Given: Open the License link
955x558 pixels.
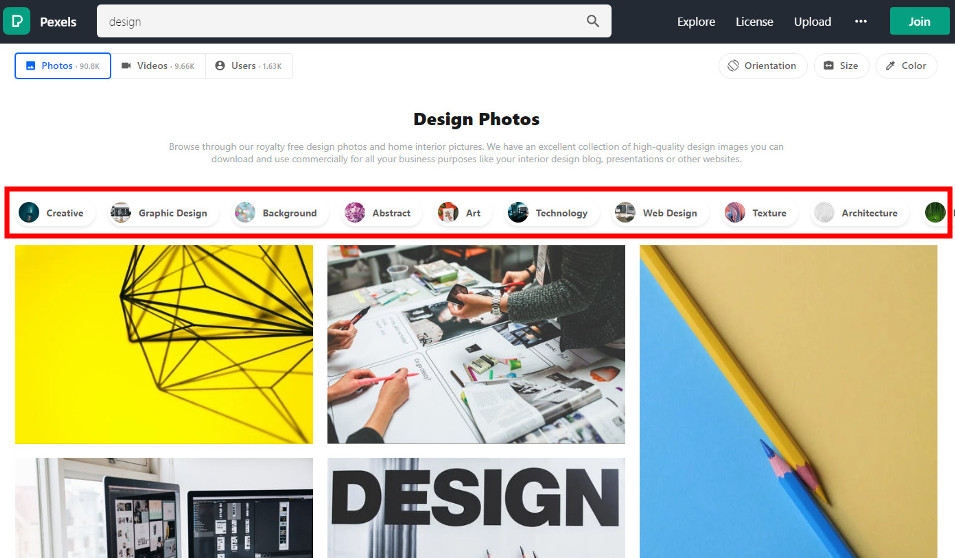Looking at the screenshot, I should (x=754, y=21).
